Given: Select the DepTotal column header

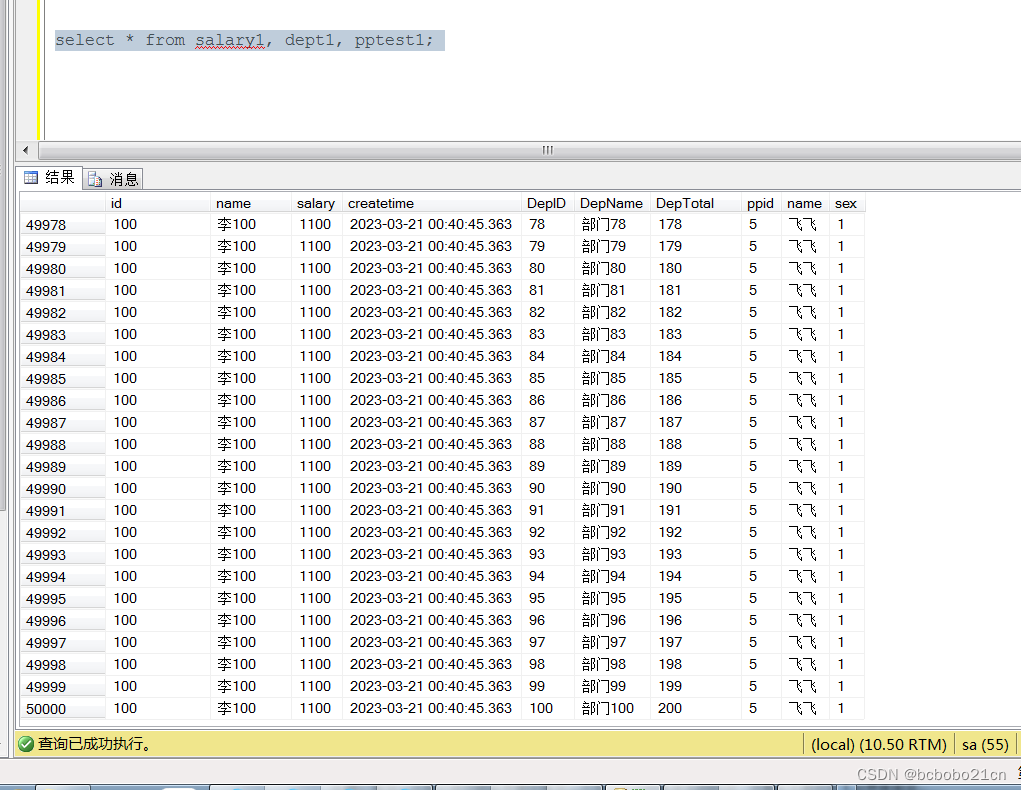Looking at the screenshot, I should coord(695,203).
